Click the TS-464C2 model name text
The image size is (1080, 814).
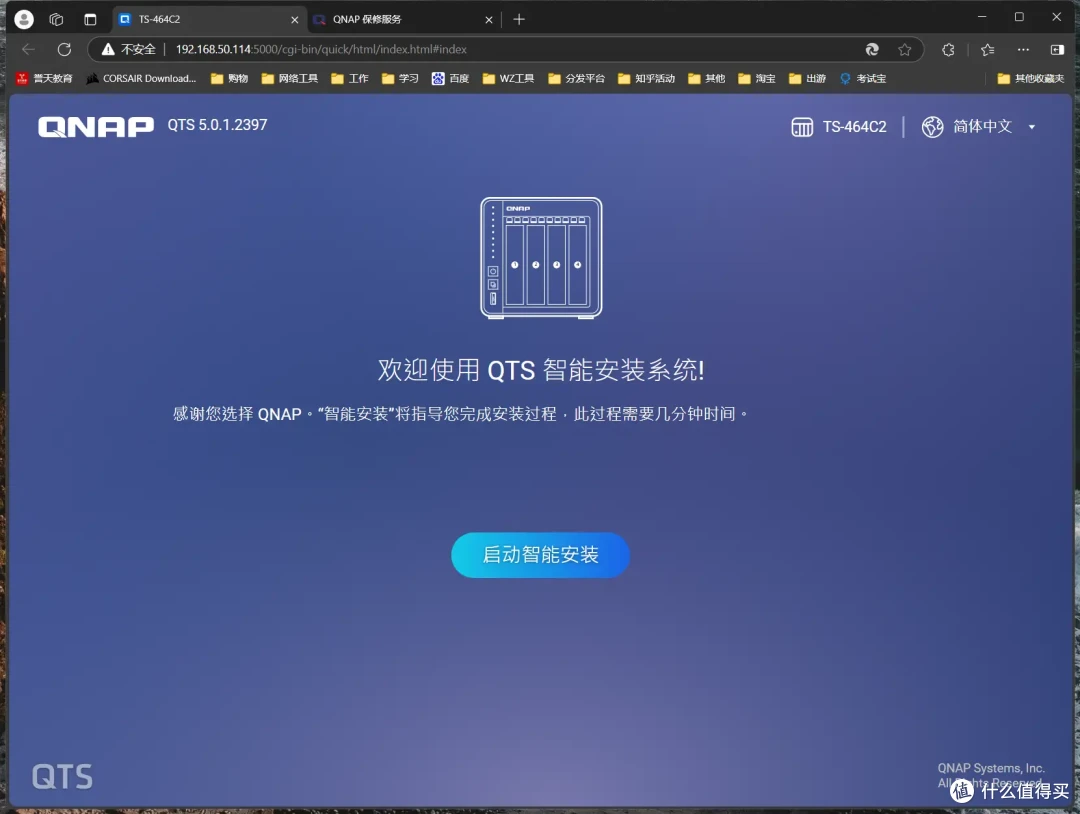click(854, 127)
